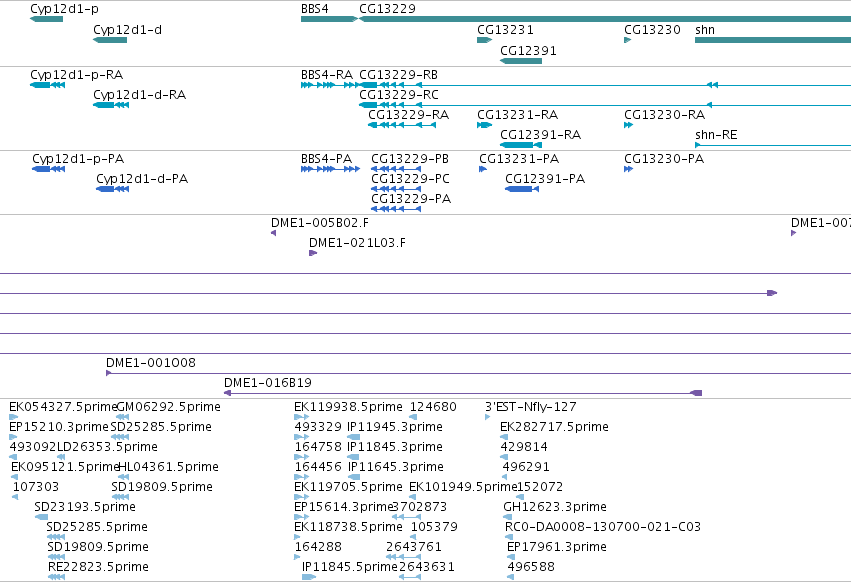Viewport: 851px width, 582px height.
Task: Click the CG13230 gene label
Action: coord(652,30)
